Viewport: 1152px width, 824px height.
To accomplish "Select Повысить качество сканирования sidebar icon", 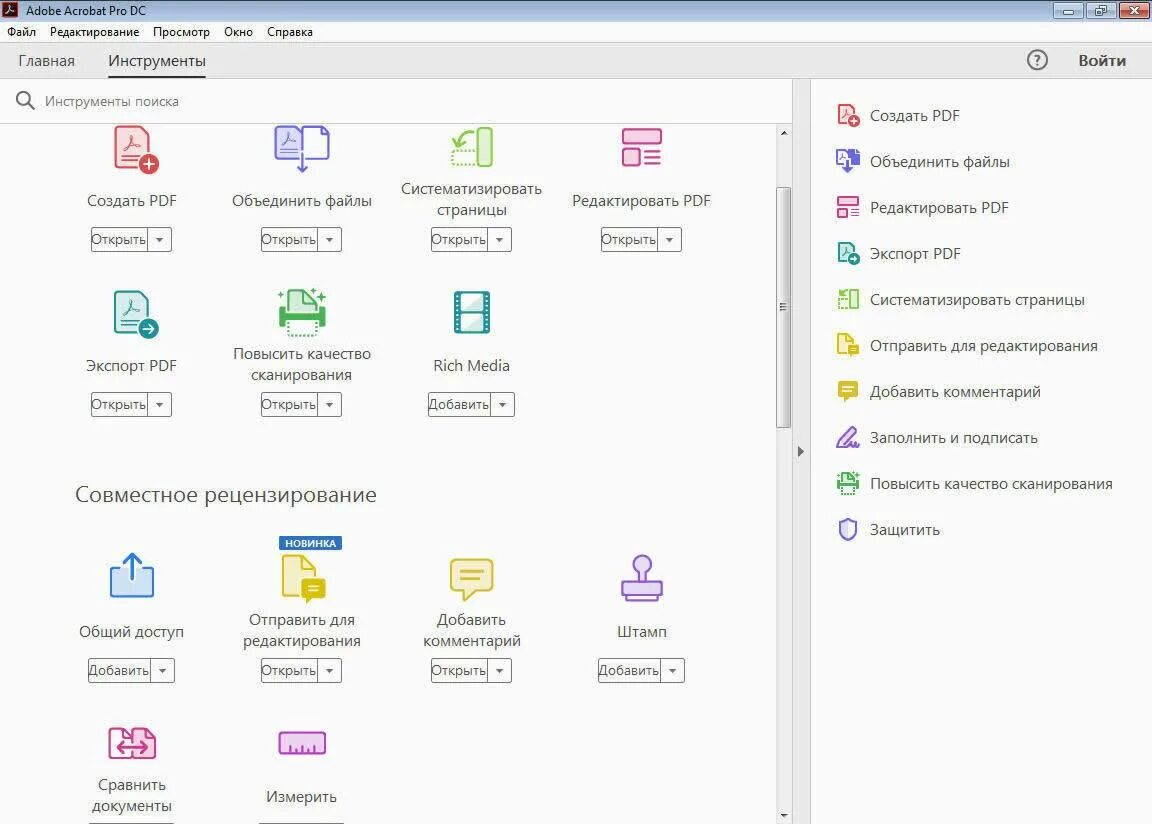I will click(x=848, y=483).
